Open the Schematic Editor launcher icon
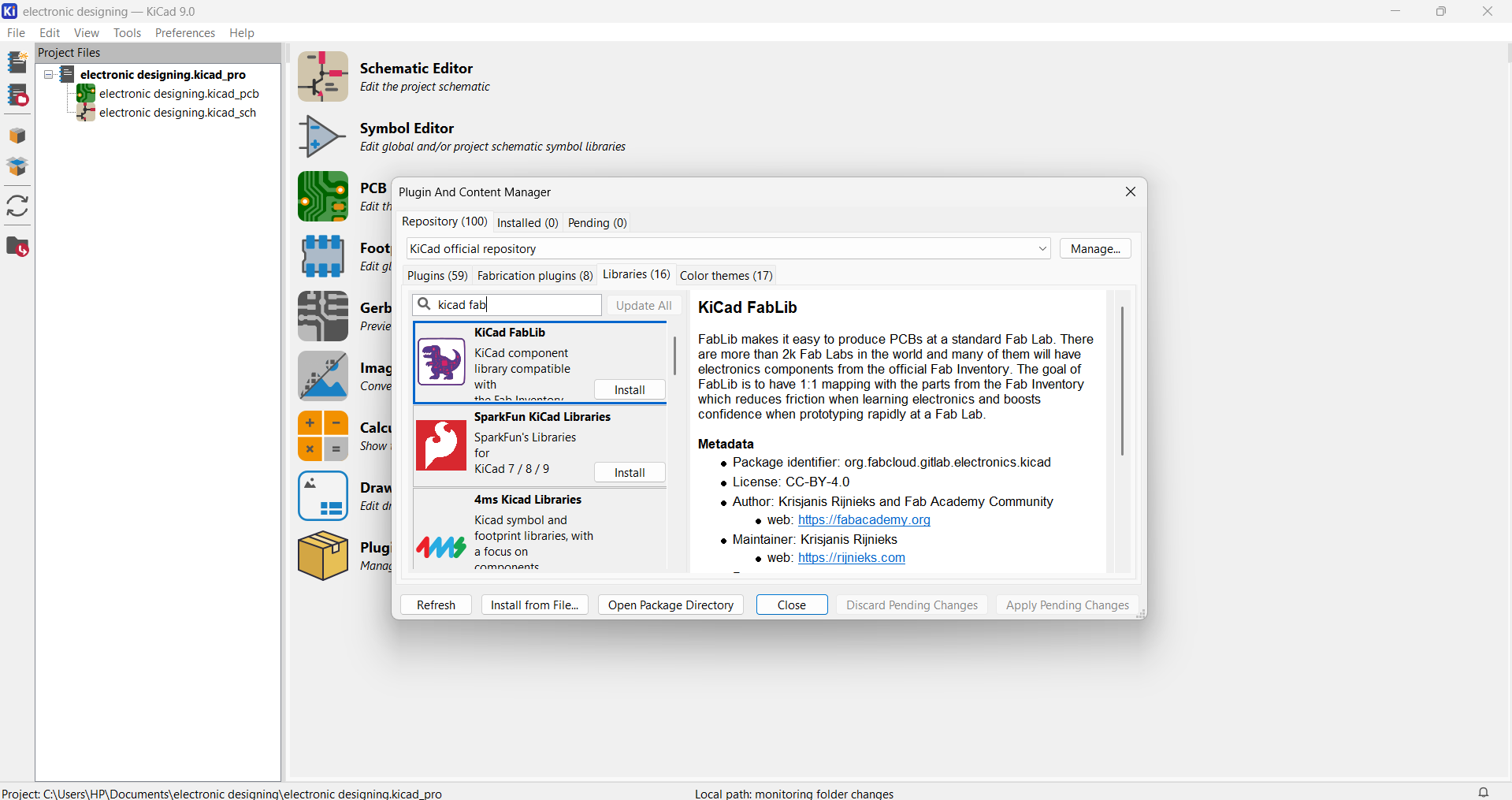The height and width of the screenshot is (800, 1512). pos(323,76)
